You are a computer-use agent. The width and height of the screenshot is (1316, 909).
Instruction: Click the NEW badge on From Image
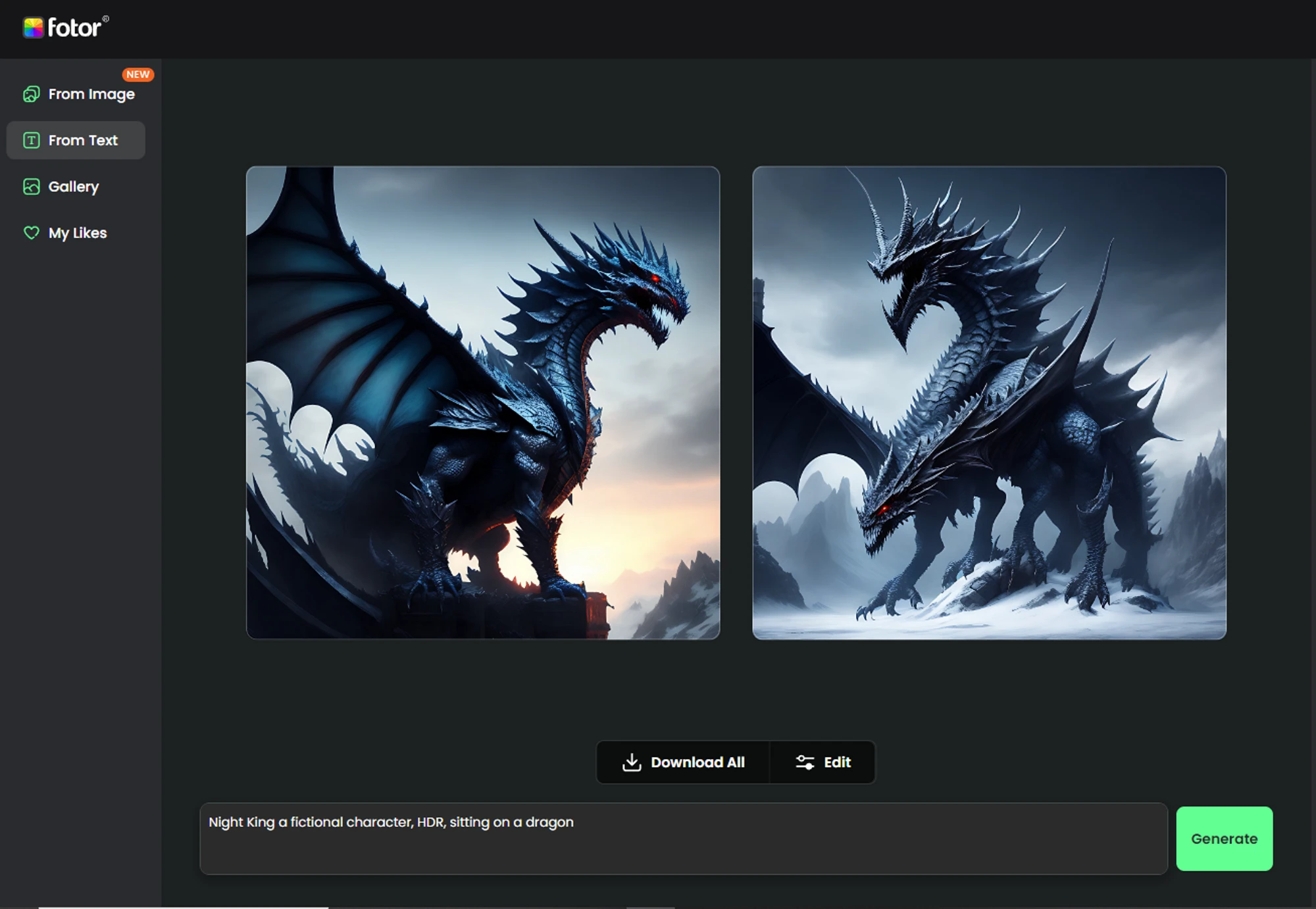[138, 74]
